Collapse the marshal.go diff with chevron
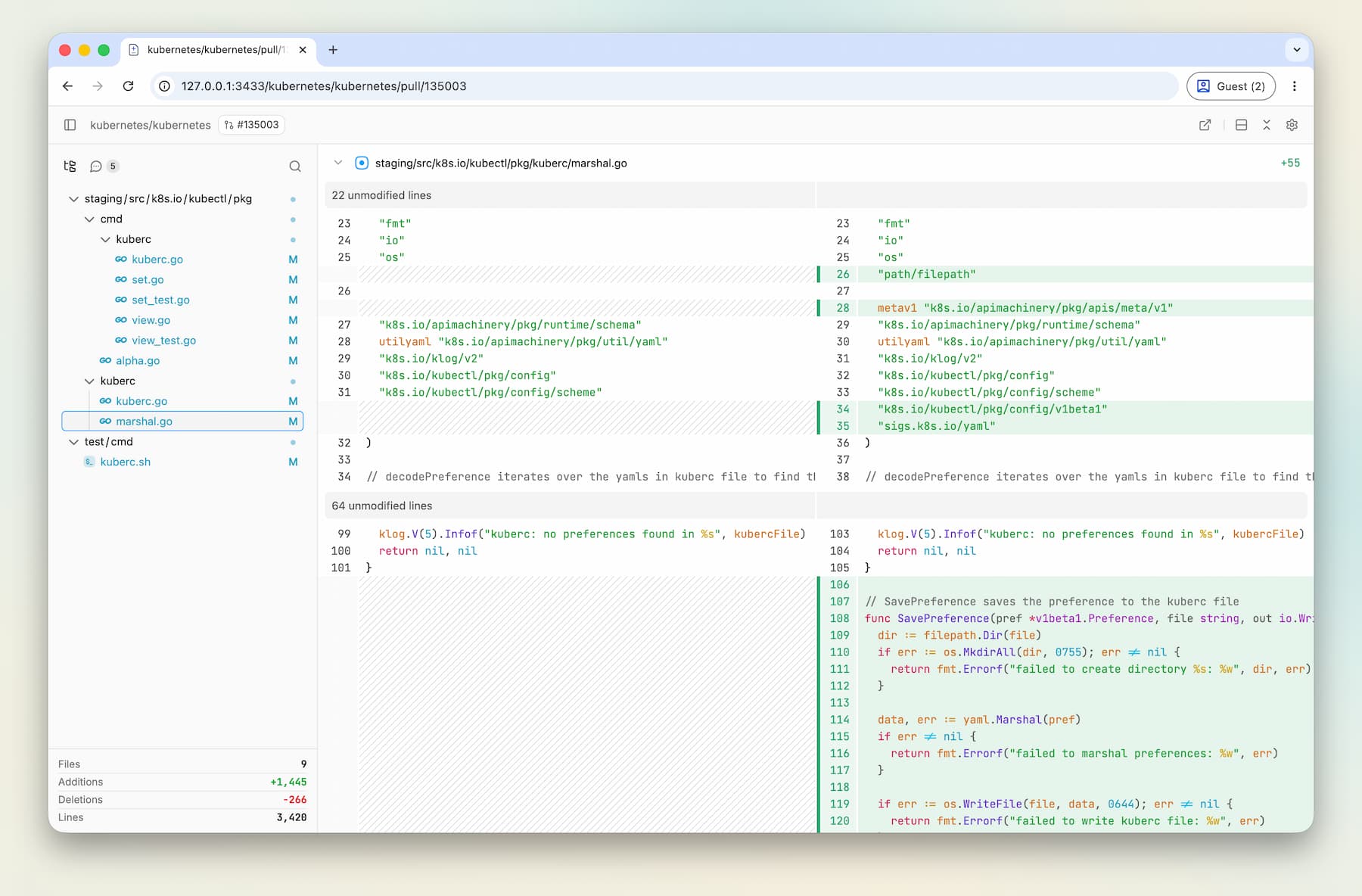Image resolution: width=1362 pixels, height=896 pixels. click(x=338, y=163)
